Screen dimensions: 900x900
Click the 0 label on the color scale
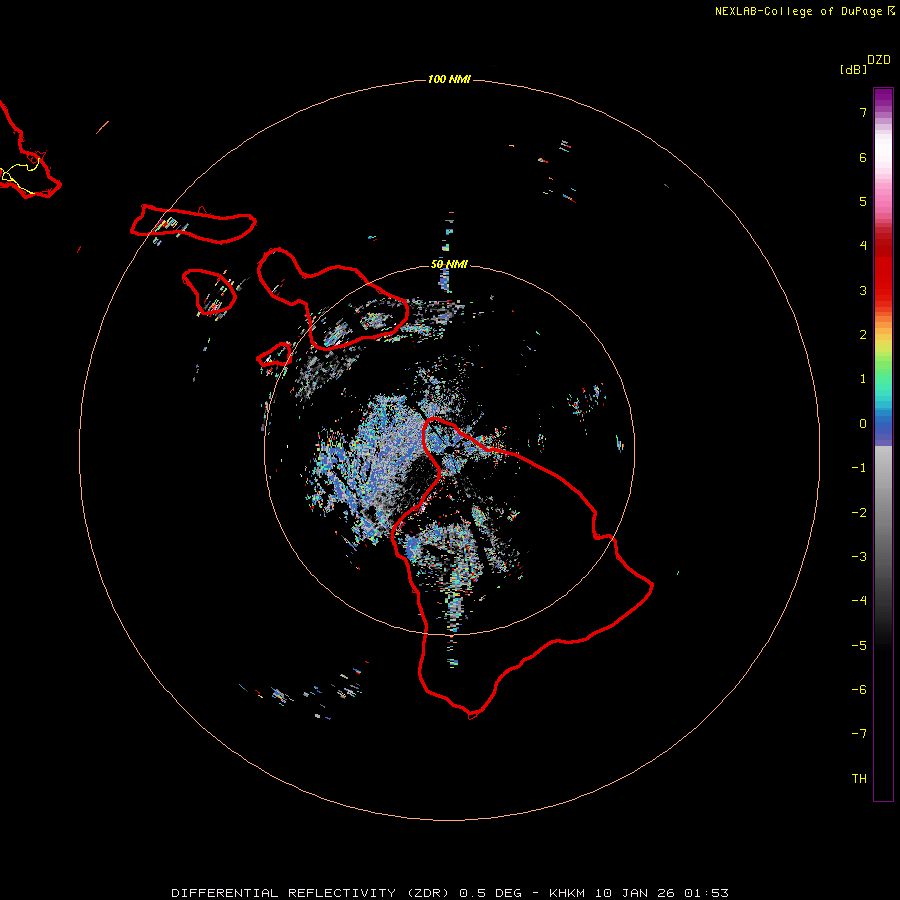point(863,424)
